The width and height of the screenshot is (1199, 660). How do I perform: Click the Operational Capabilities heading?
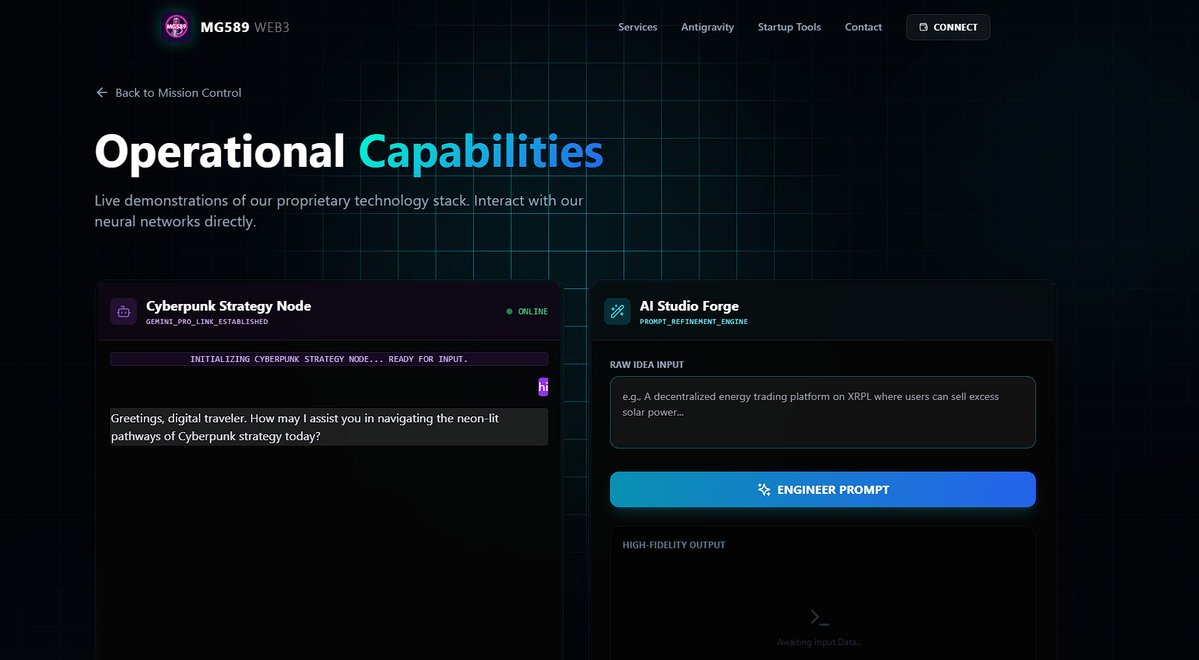coord(349,151)
